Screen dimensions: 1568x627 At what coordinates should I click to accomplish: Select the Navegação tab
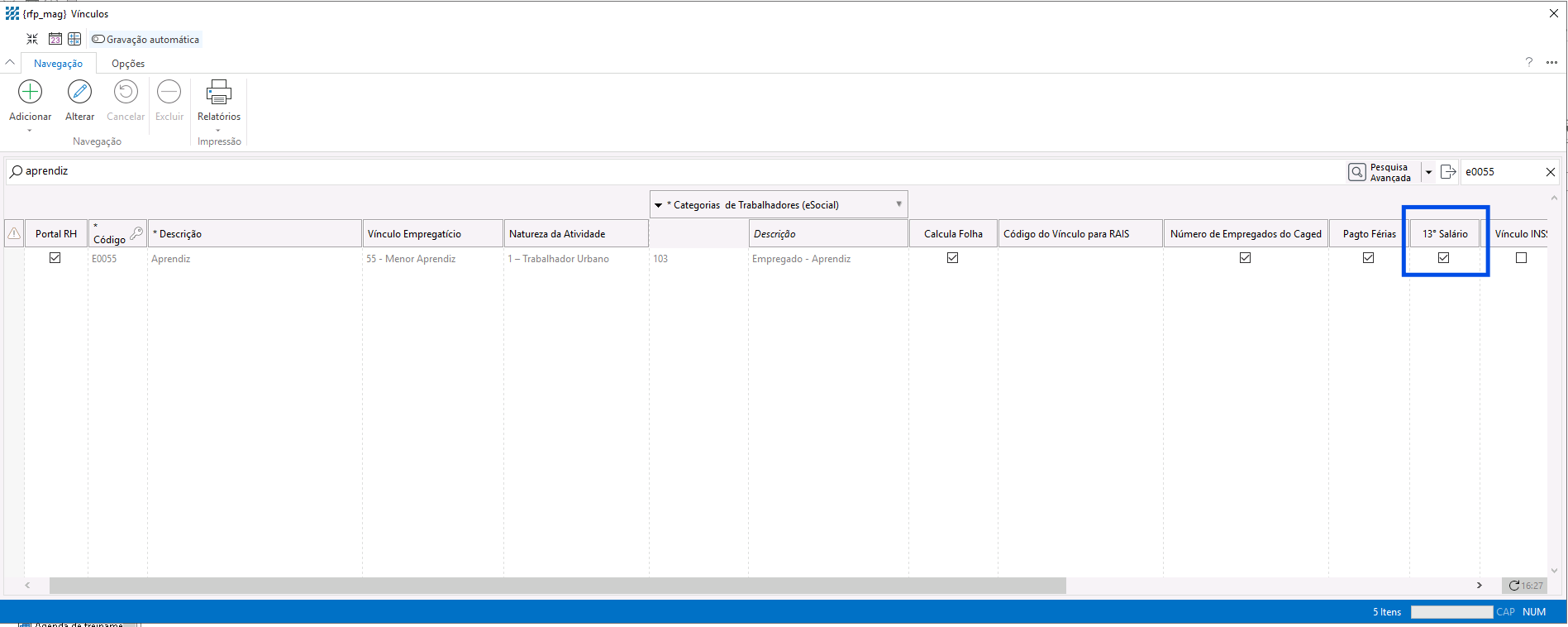[58, 64]
